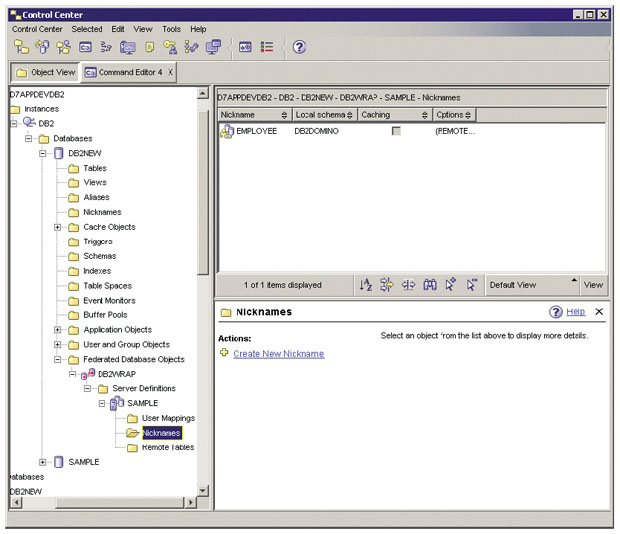The height and width of the screenshot is (534, 620).
Task: Click the DB2WRAP wrapper icon
Action: 88,374
